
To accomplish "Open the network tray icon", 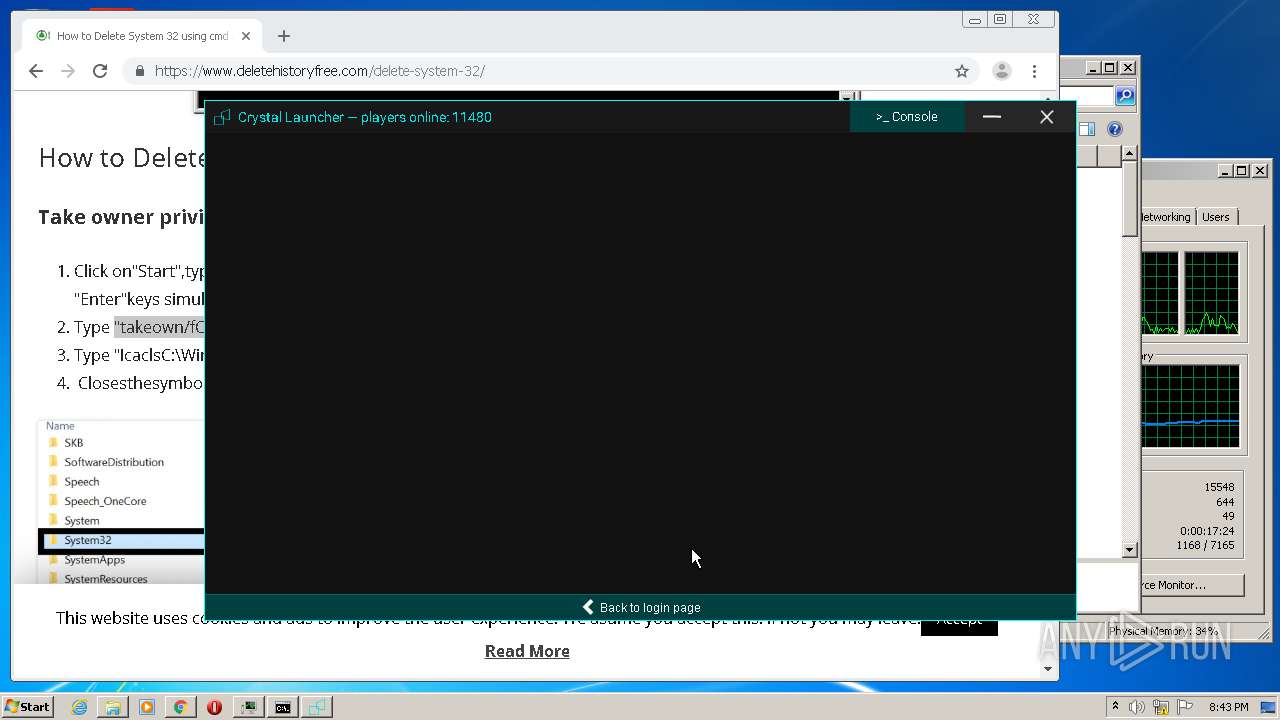I will (1160, 707).
